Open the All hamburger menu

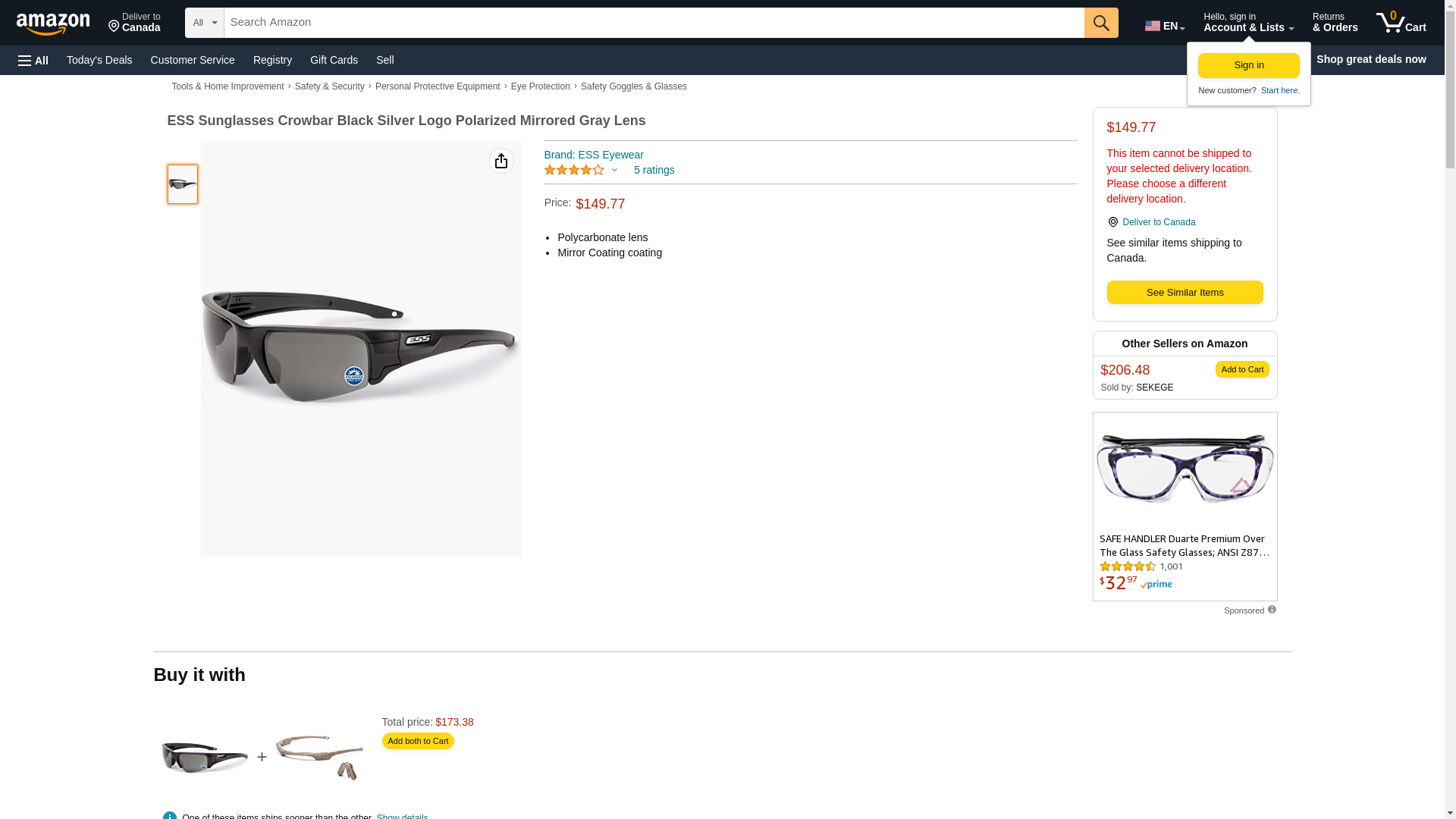(33, 60)
